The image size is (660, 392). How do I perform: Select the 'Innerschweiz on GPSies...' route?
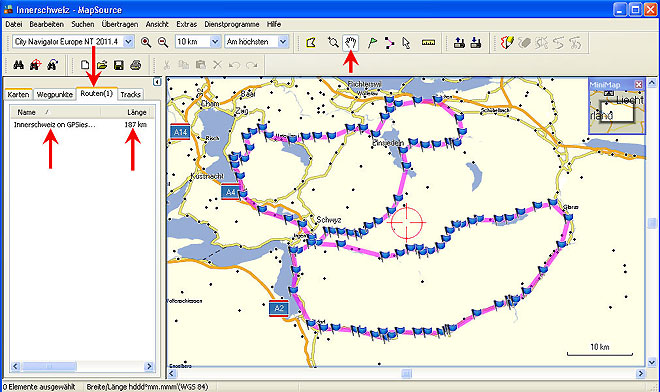click(54, 125)
